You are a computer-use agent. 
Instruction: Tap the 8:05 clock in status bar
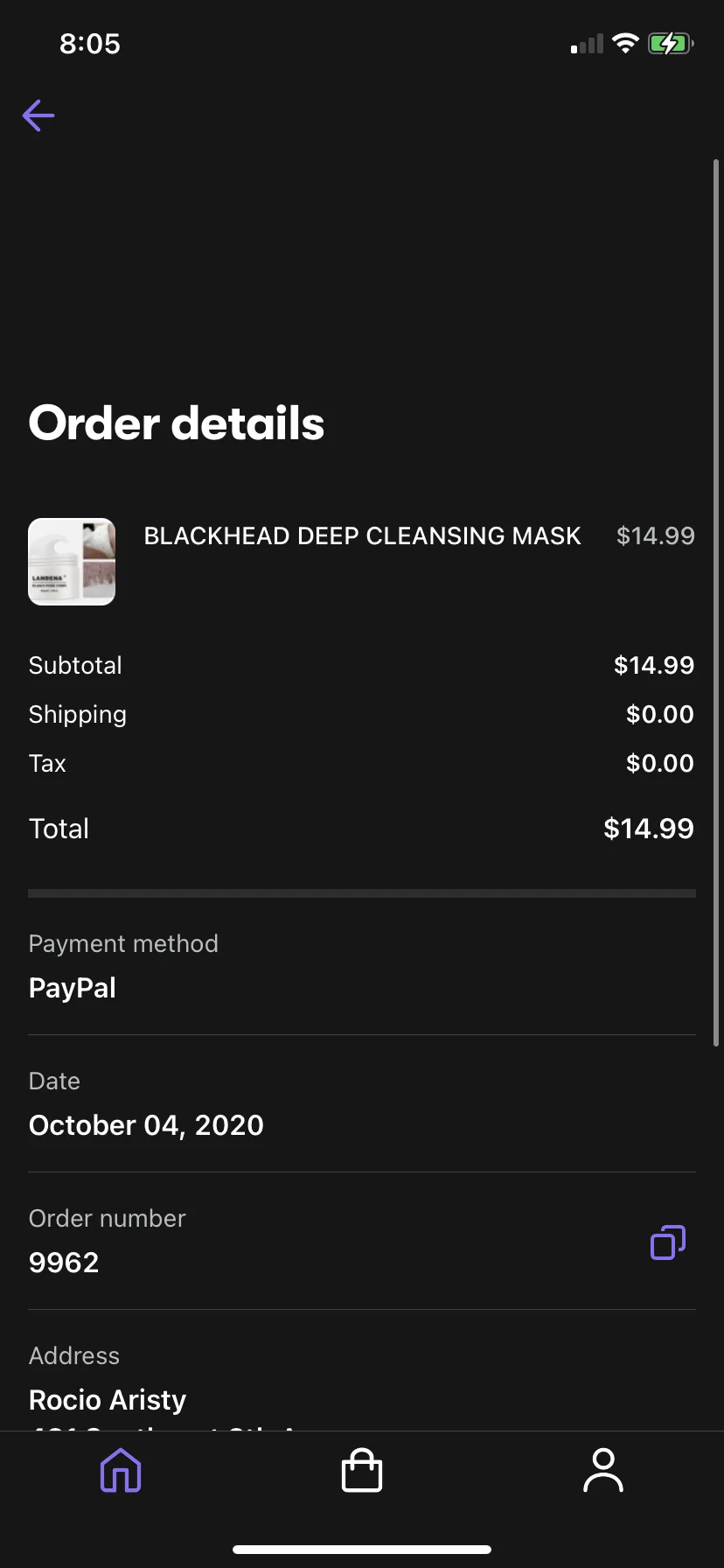(90, 44)
